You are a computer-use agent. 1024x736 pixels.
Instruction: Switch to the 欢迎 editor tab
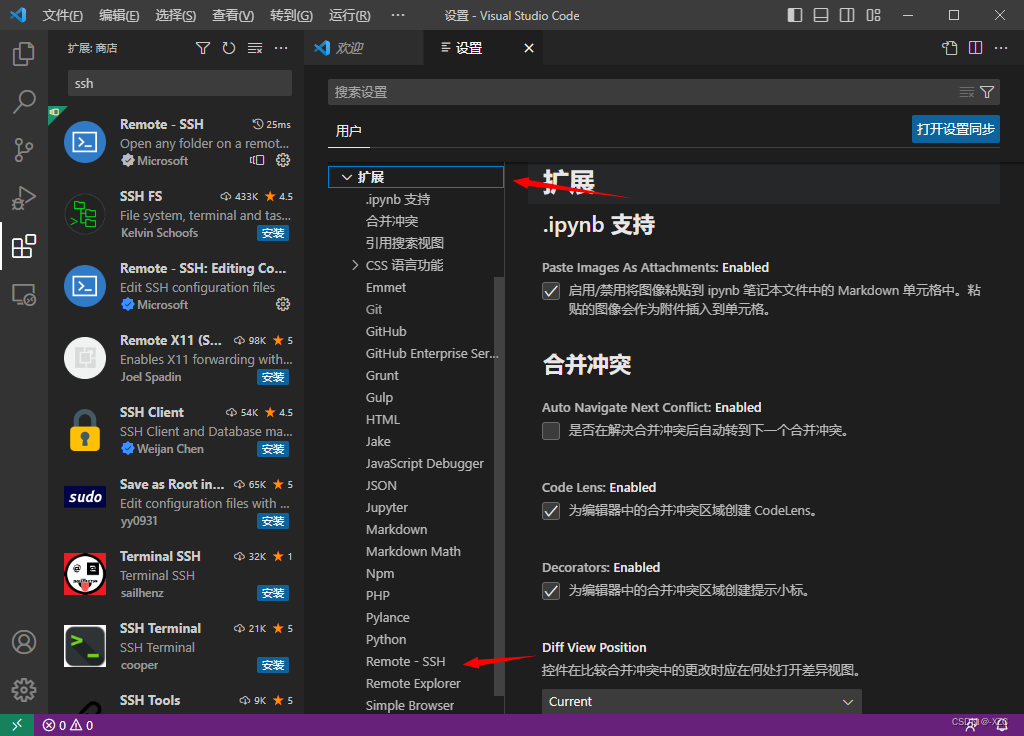pyautogui.click(x=363, y=48)
